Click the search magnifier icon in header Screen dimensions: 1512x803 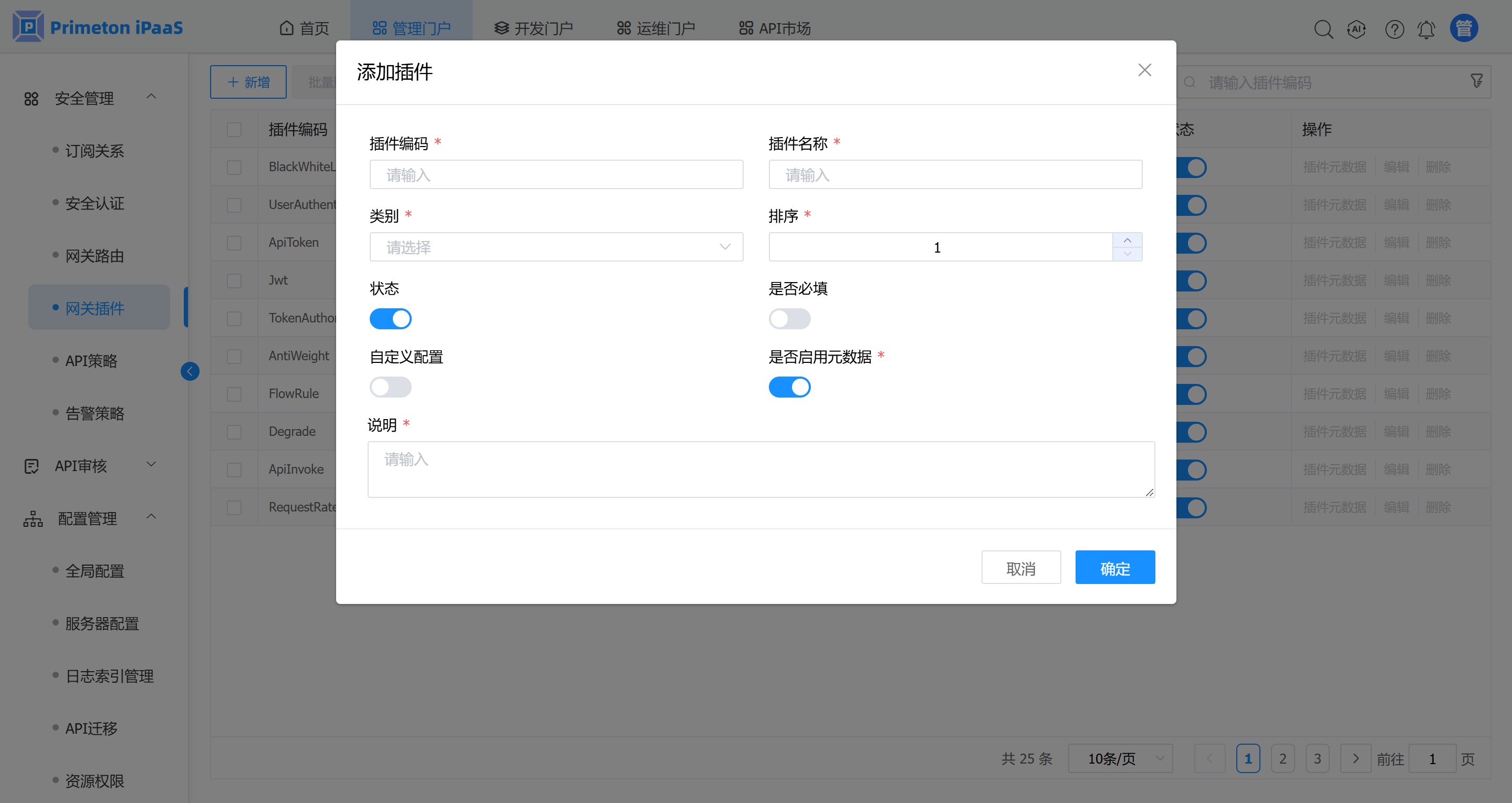pyautogui.click(x=1323, y=29)
